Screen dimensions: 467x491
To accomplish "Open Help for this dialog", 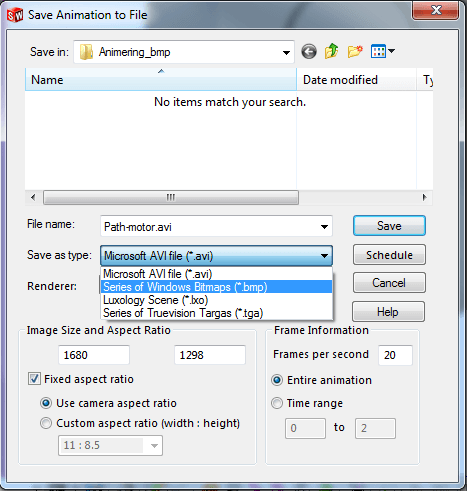I will pos(388,312).
